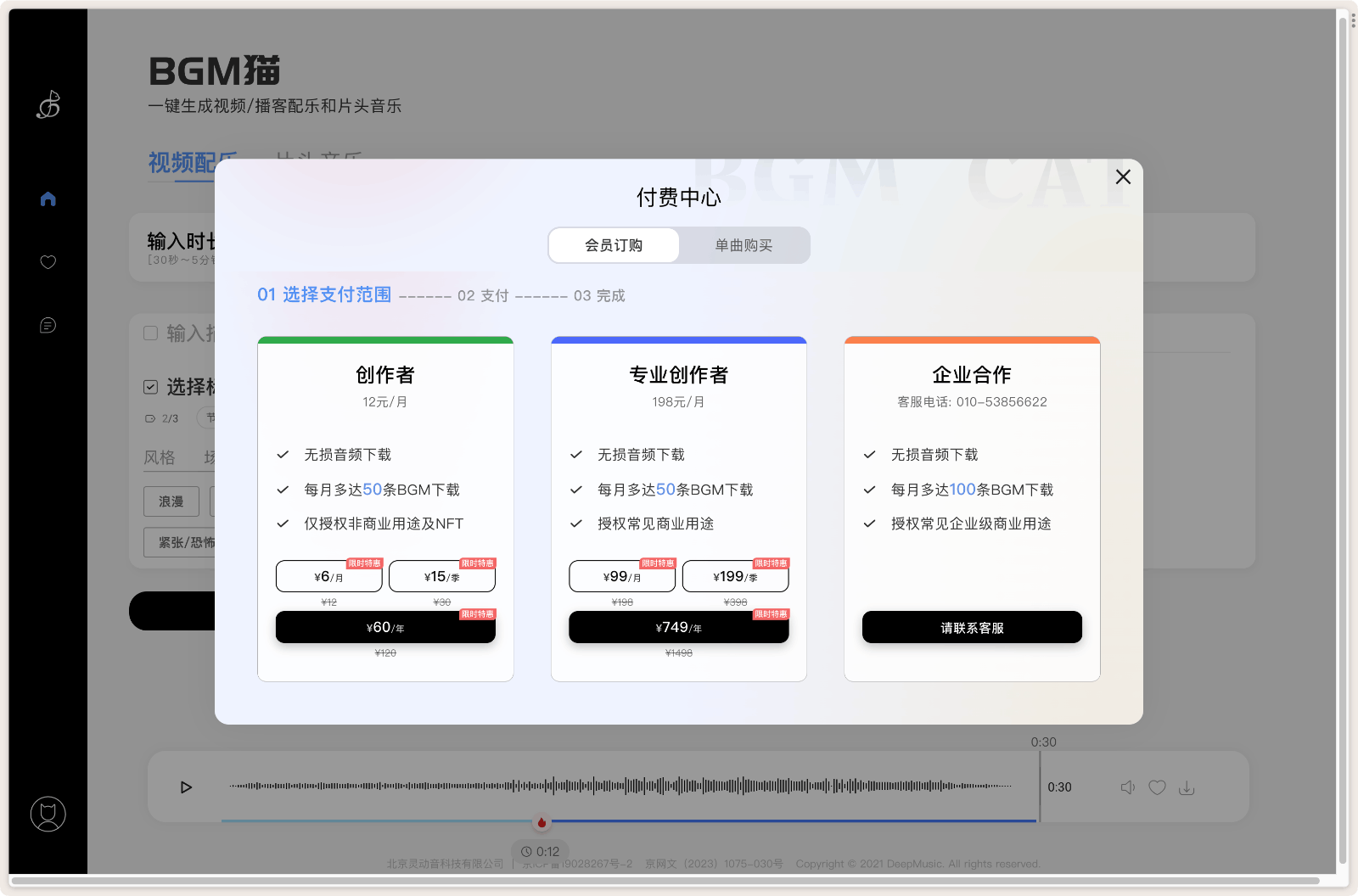Image resolution: width=1358 pixels, height=896 pixels.
Task: Click 客服电话: 010-53856622 text
Action: 972,401
